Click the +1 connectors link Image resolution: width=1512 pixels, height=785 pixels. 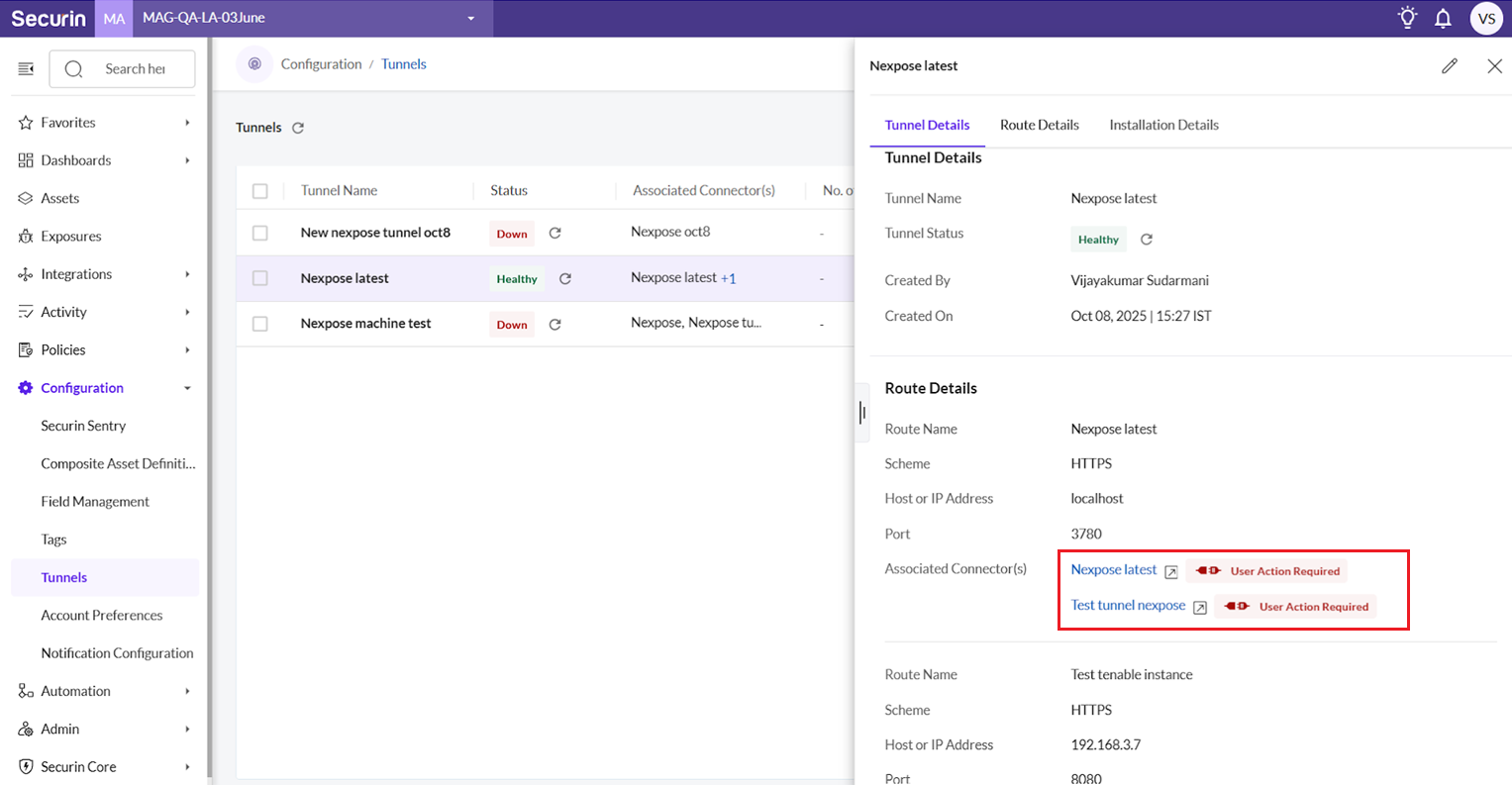tap(728, 279)
